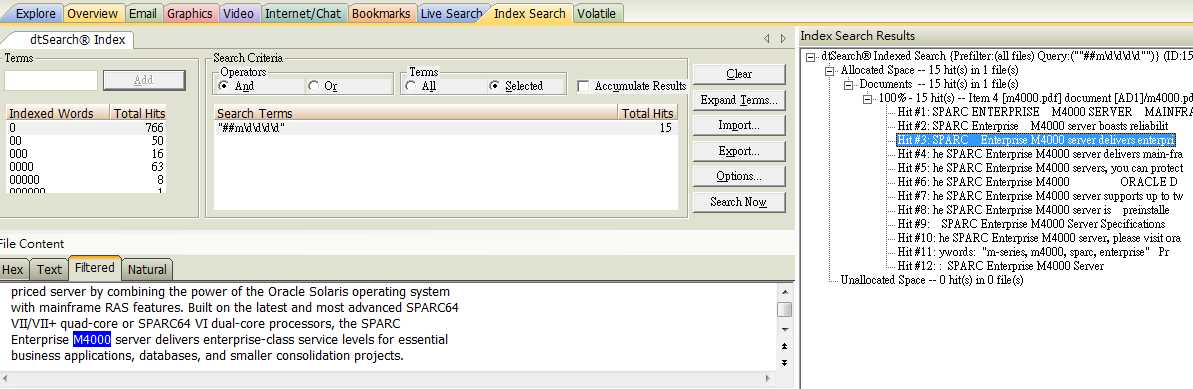The width and height of the screenshot is (1193, 389).
Task: Switch to the Overview tab
Action: click(92, 13)
